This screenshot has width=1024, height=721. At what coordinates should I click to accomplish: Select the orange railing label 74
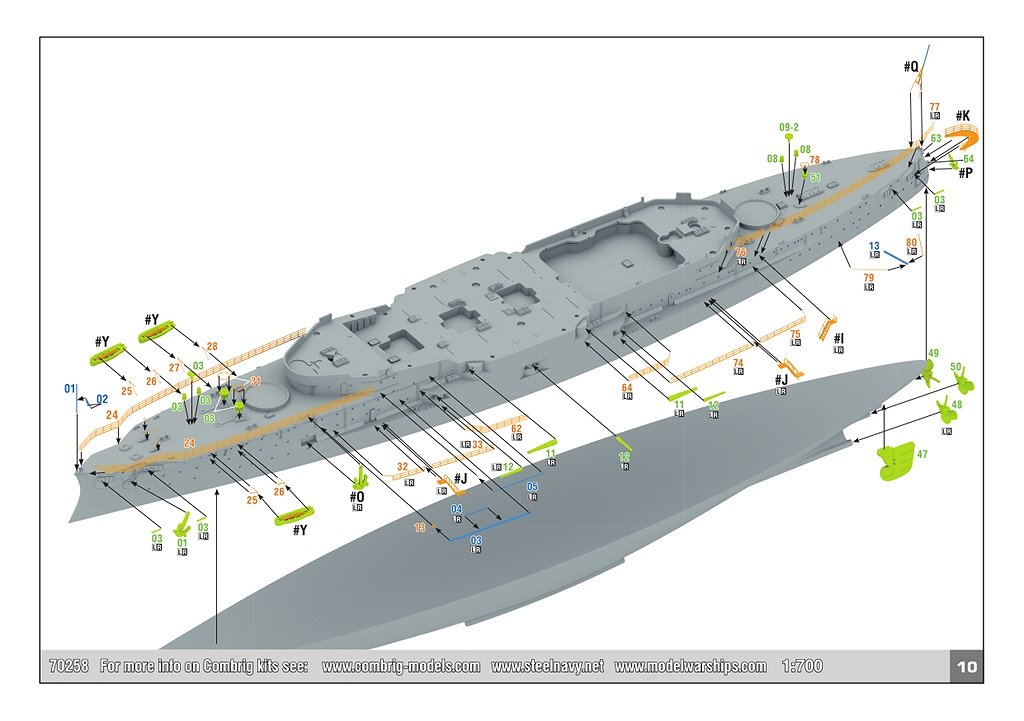click(x=738, y=363)
